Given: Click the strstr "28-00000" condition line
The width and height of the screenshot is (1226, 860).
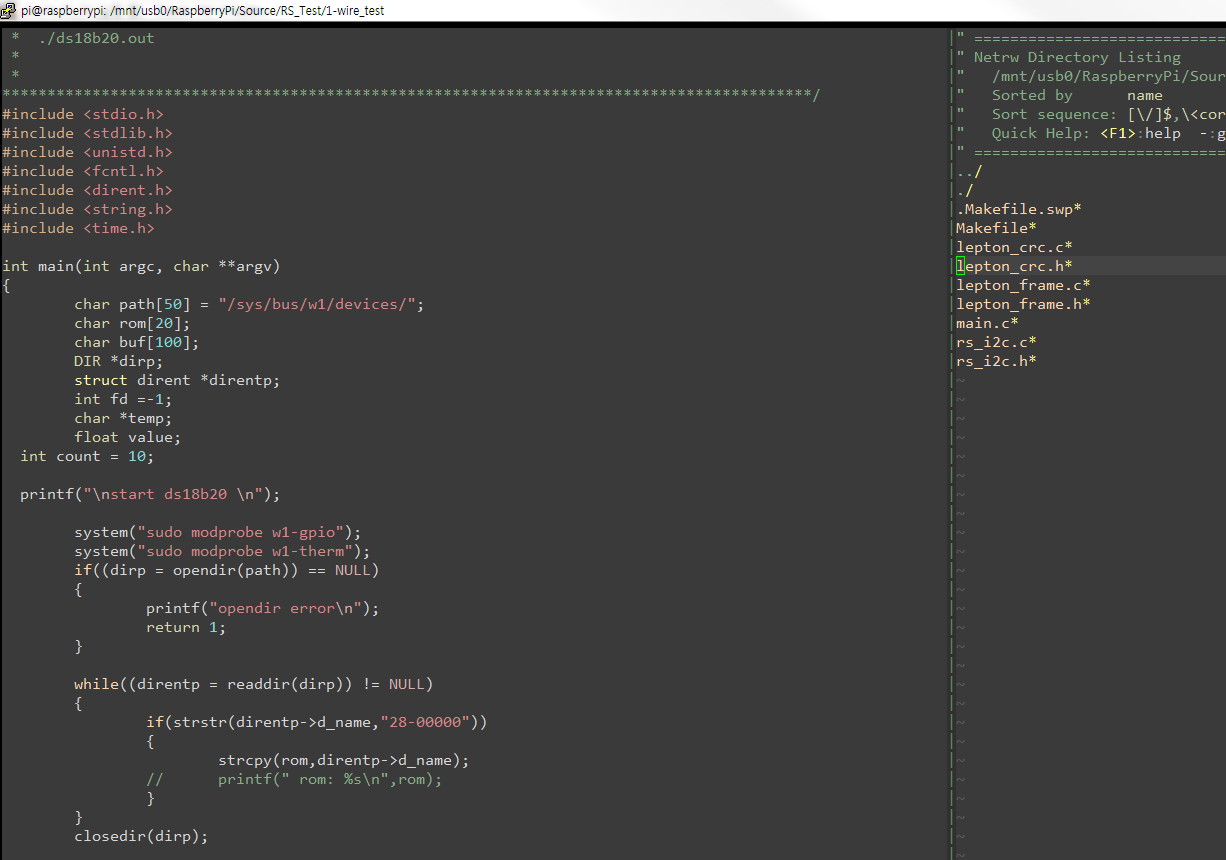Looking at the screenshot, I should 317,722.
